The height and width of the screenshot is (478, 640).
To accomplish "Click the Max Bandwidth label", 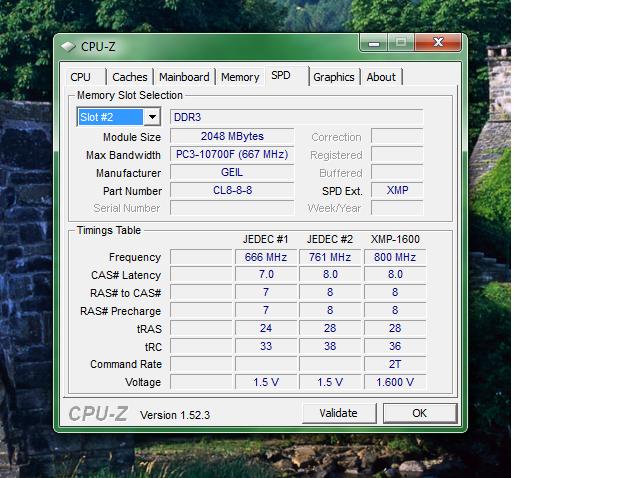I will (123, 155).
